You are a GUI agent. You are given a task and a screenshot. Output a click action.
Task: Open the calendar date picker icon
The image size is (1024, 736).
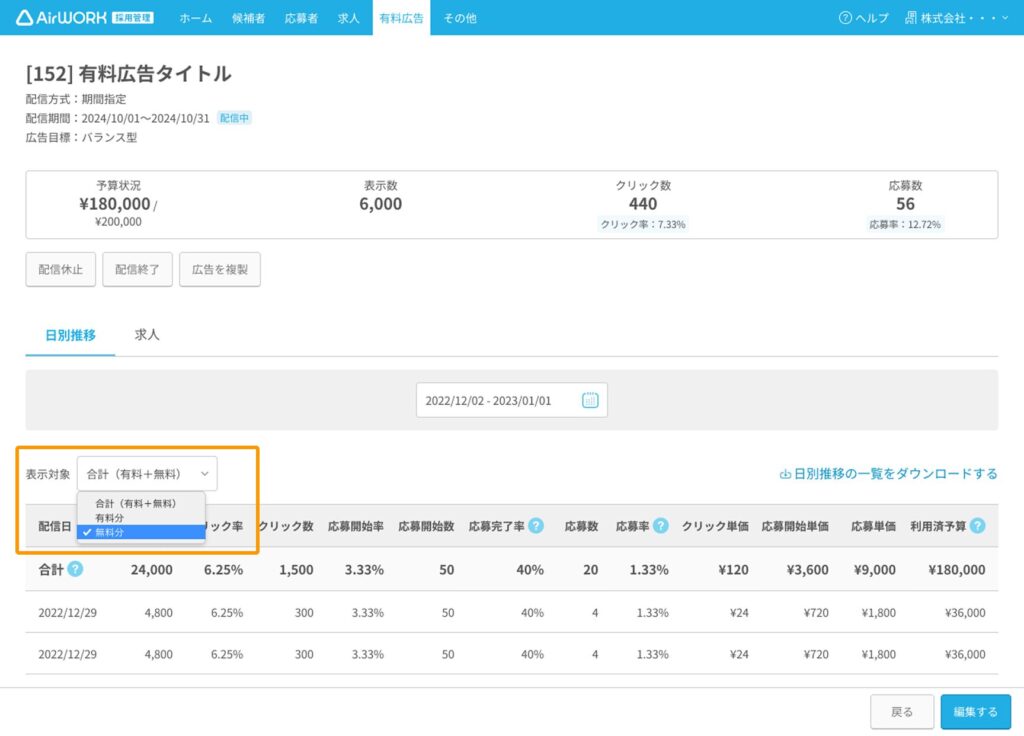[x=590, y=400]
